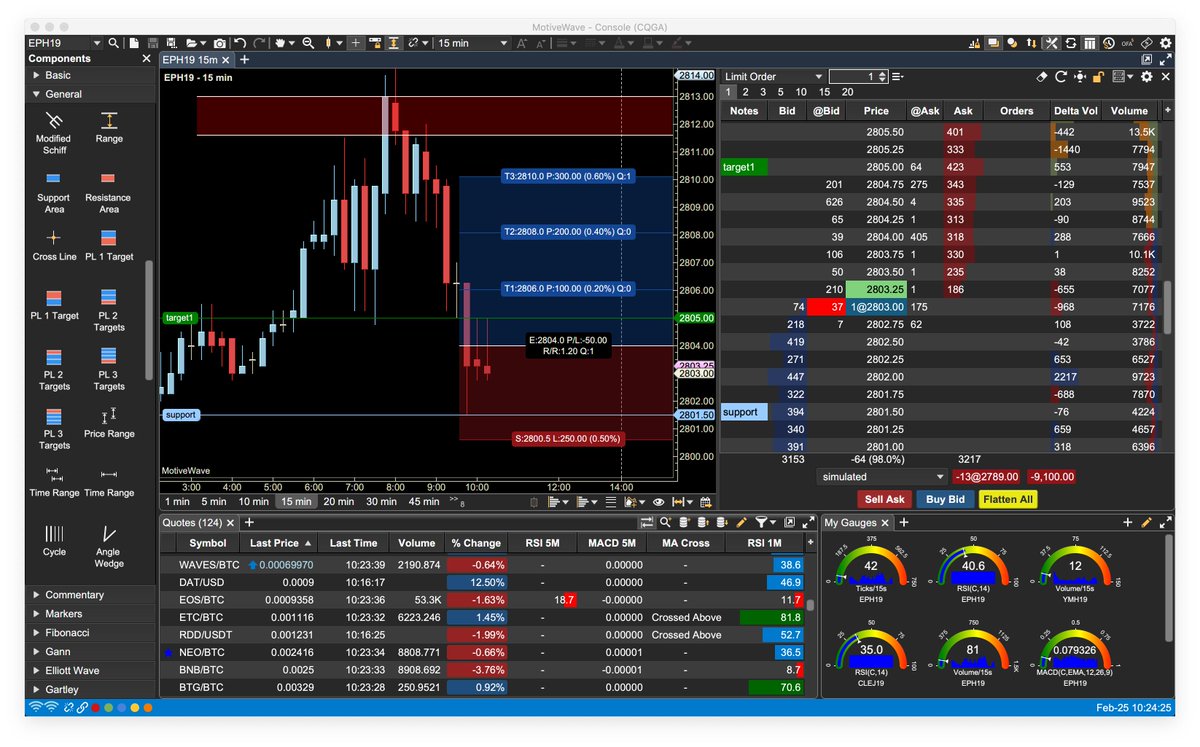Toggle the eye visibility icon below the chart
This screenshot has width=1200, height=747.
pyautogui.click(x=658, y=502)
